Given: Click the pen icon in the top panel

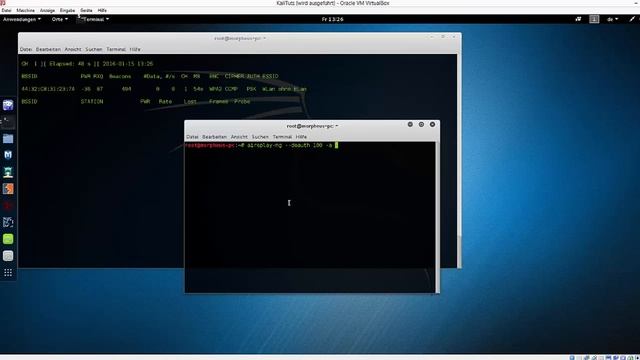Looking at the screenshot, I should [632, 19].
